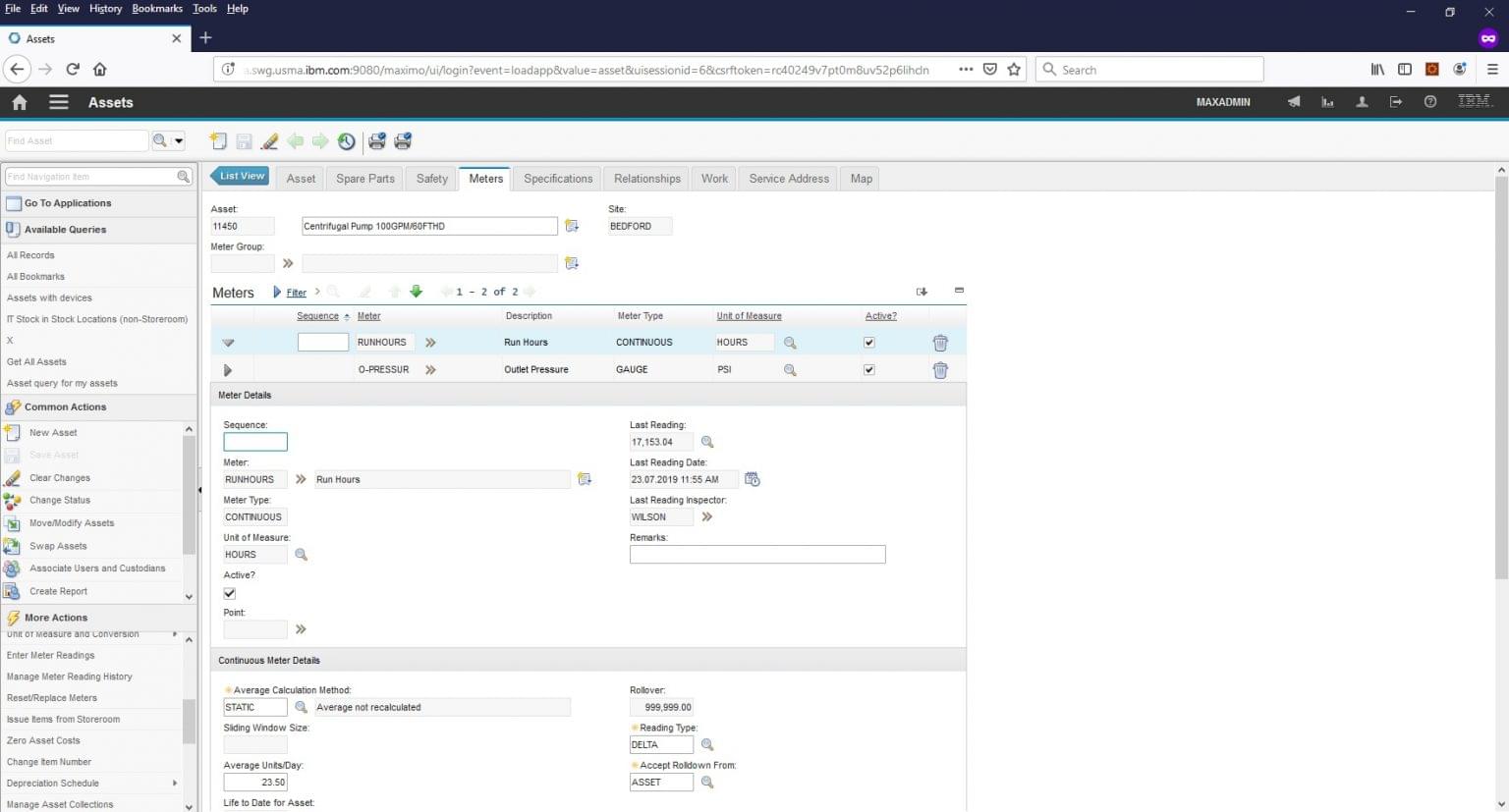Create a new asset using the toolbar icon
Screen dimensions: 1509x812
pos(218,141)
